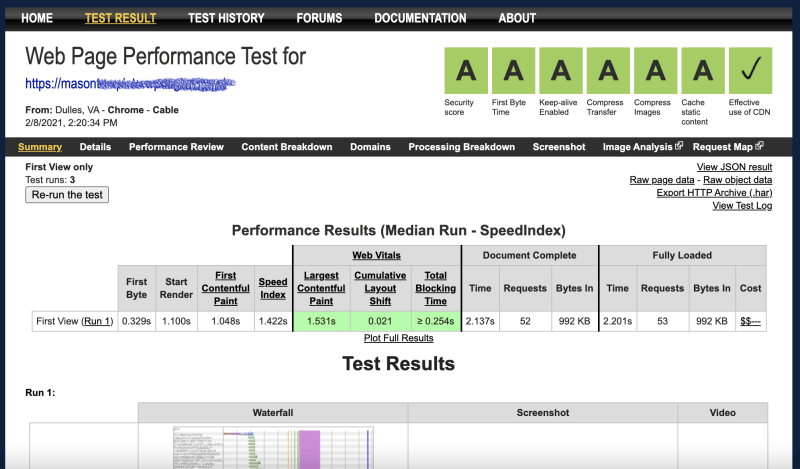This screenshot has width=800, height=469.
Task: Open the ABOUT menu item
Action: [x=517, y=18]
